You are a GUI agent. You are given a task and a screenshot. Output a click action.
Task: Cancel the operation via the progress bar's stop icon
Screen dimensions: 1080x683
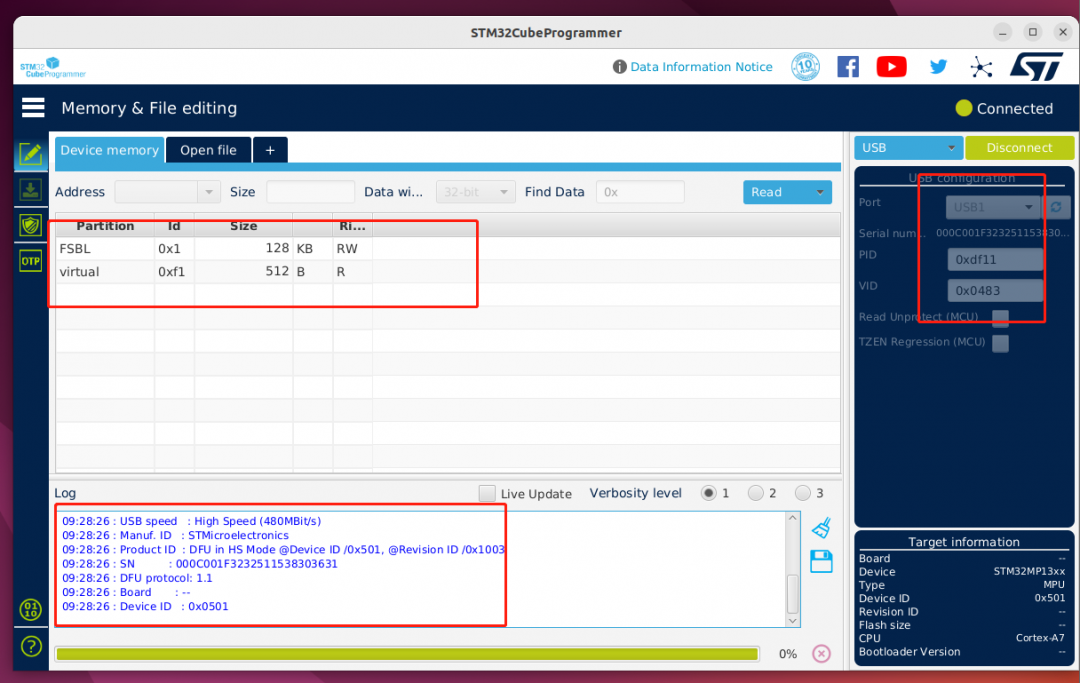[821, 653]
